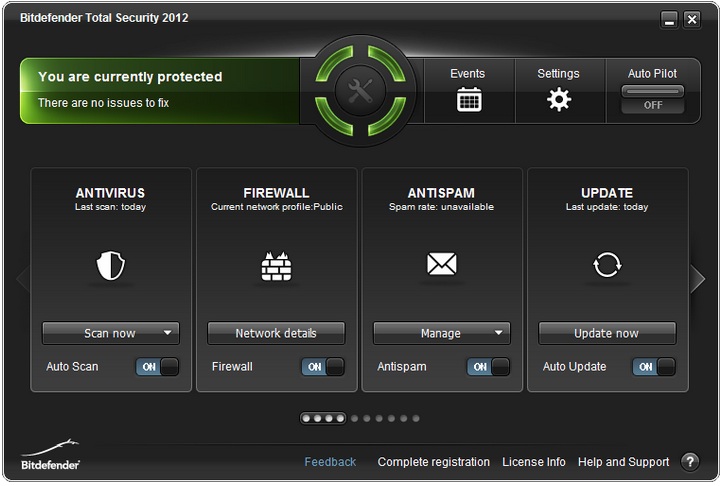Click 'Last update: today' text
The width and height of the screenshot is (723, 486).
pos(607,207)
